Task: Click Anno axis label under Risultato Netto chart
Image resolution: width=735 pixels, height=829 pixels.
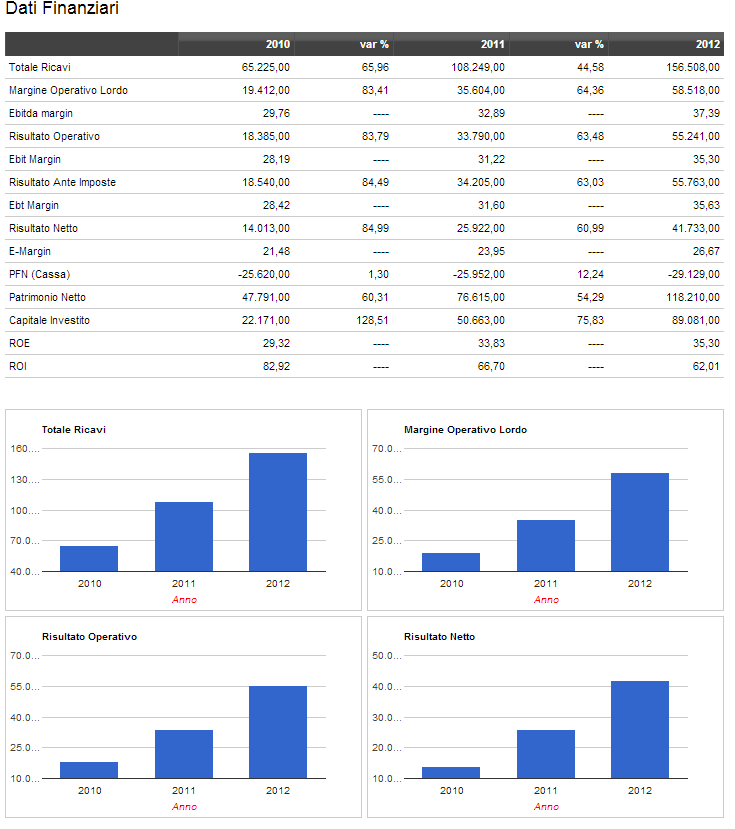Action: click(546, 807)
